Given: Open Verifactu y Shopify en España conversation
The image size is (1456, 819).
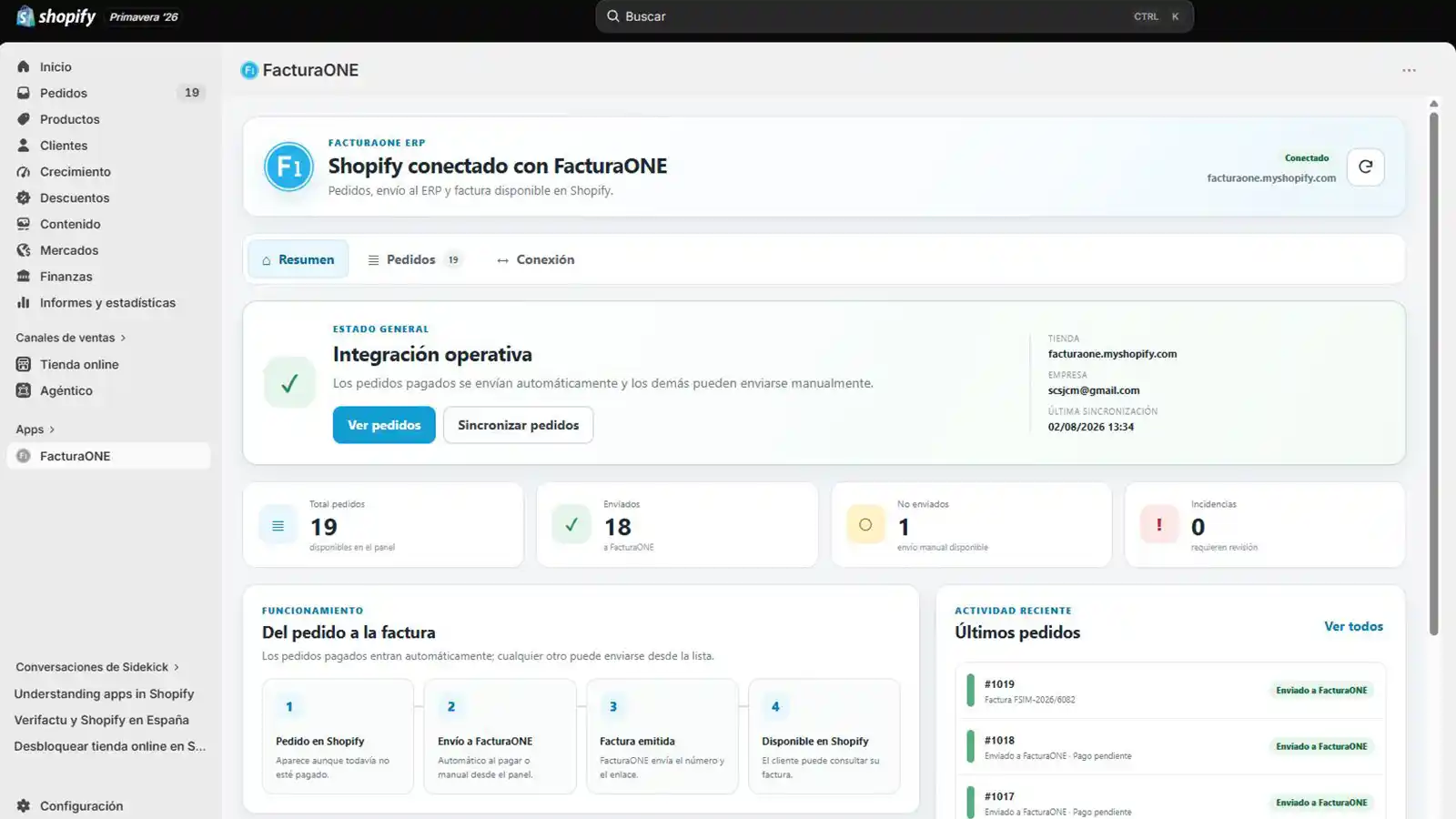Looking at the screenshot, I should pyautogui.click(x=102, y=720).
